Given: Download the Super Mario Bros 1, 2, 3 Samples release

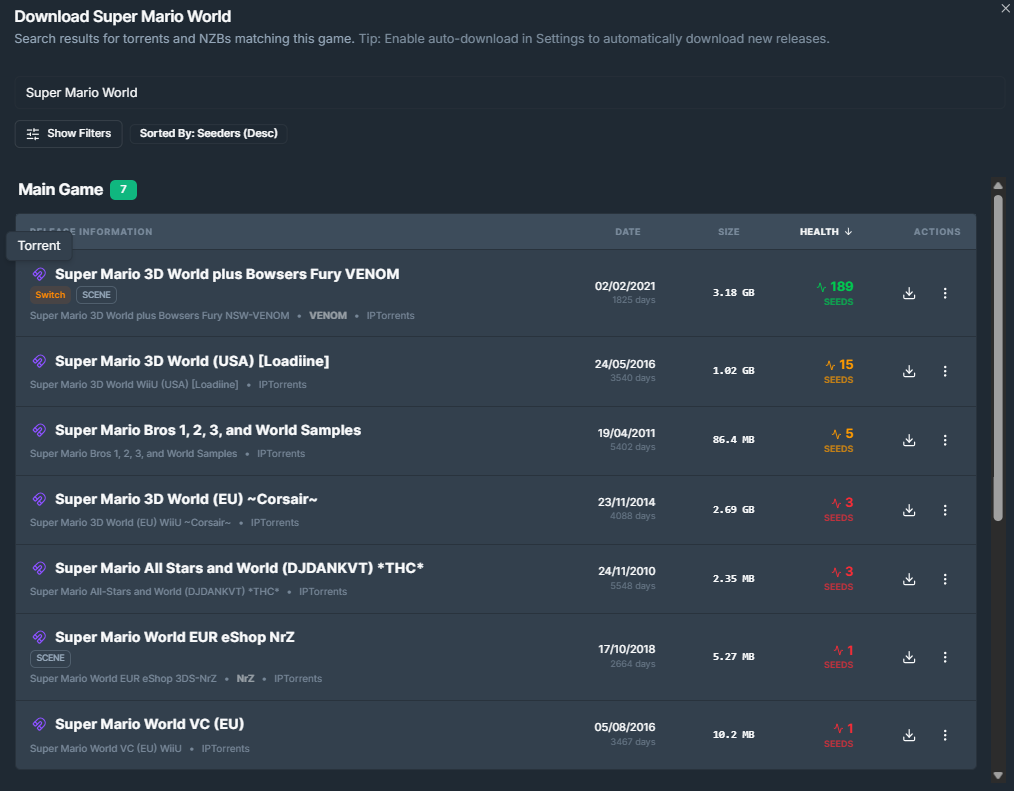Looking at the screenshot, I should click(x=909, y=440).
